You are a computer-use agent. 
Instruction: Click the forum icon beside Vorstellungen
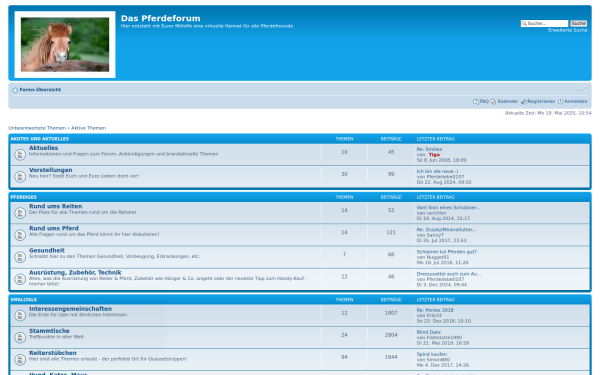click(x=20, y=177)
